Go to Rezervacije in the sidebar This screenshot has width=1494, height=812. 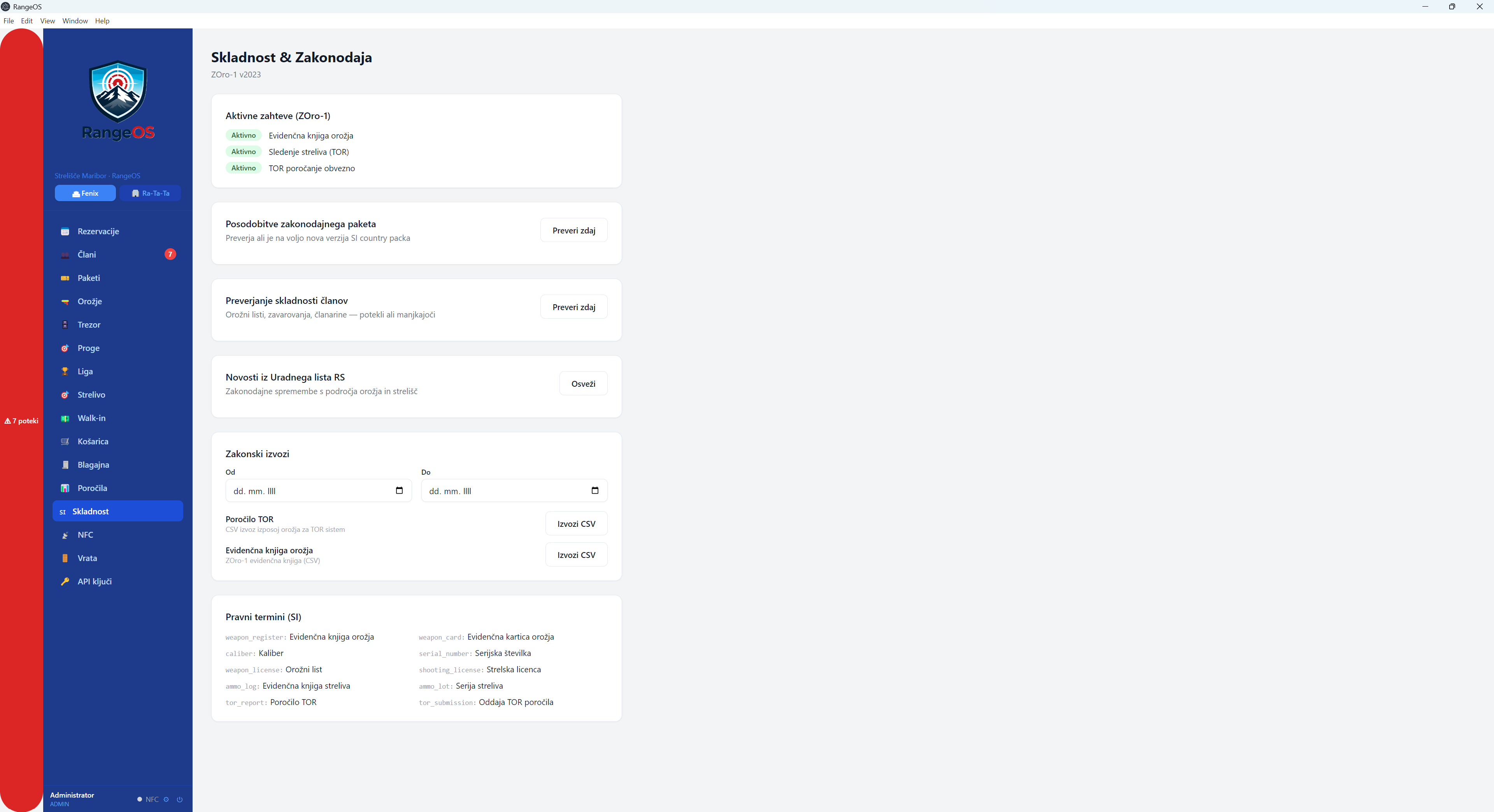click(x=118, y=231)
